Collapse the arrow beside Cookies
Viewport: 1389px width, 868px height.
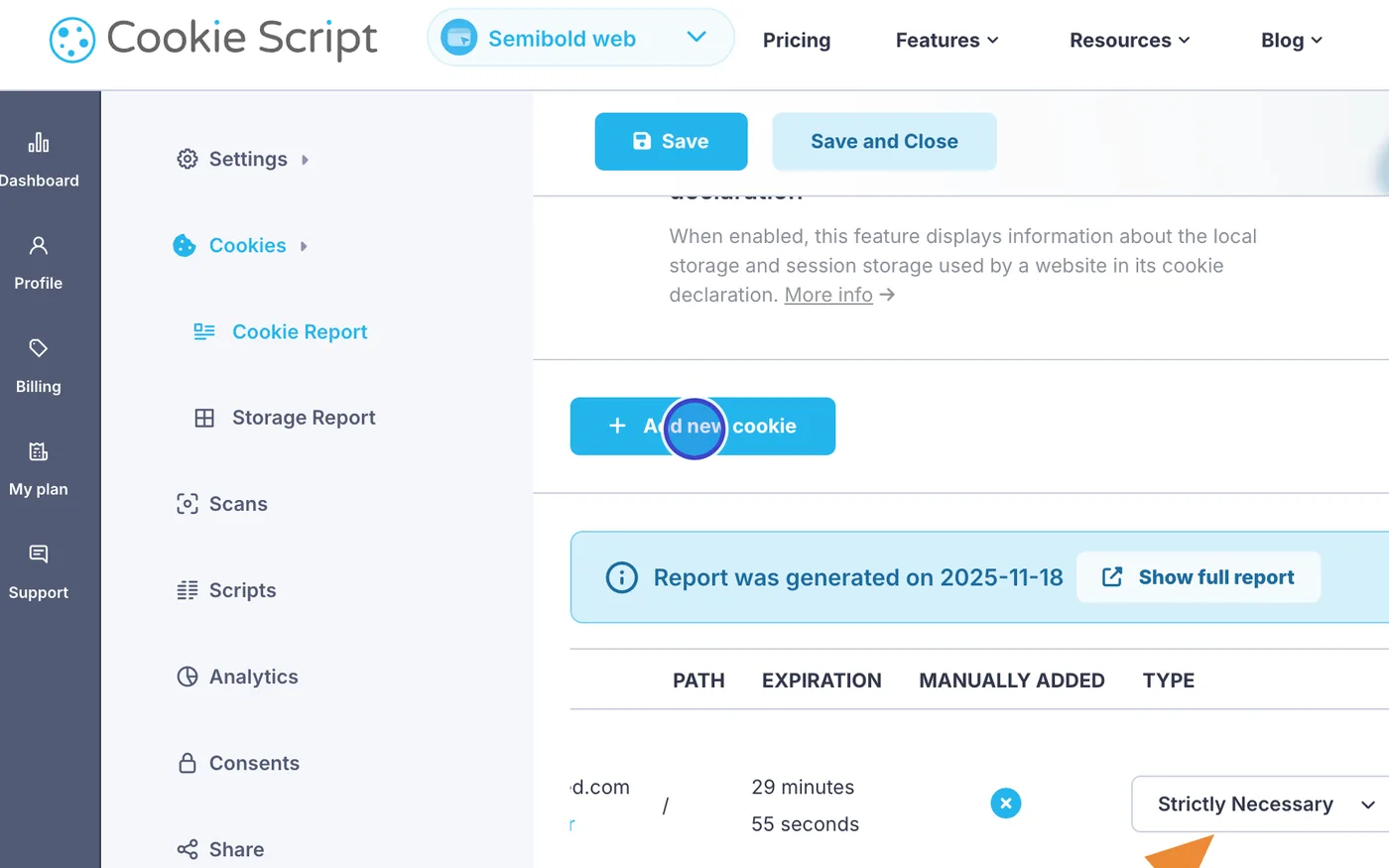(x=304, y=246)
